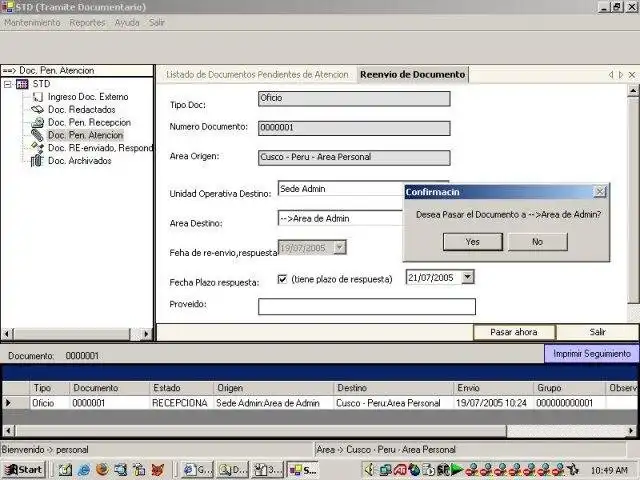Open the Ayuda menu

point(127,22)
